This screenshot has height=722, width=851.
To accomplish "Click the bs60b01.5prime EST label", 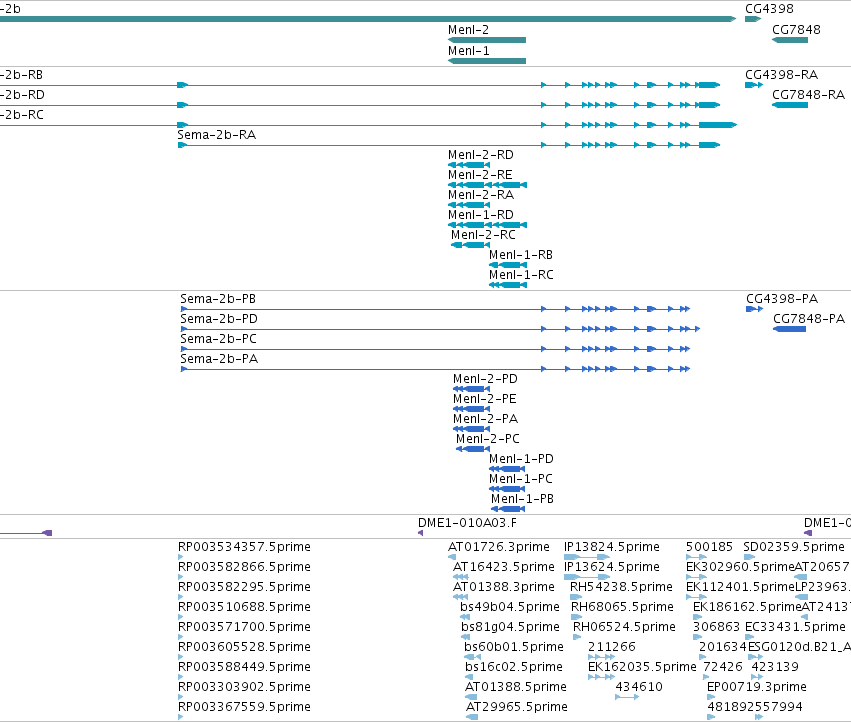I will click(513, 647).
